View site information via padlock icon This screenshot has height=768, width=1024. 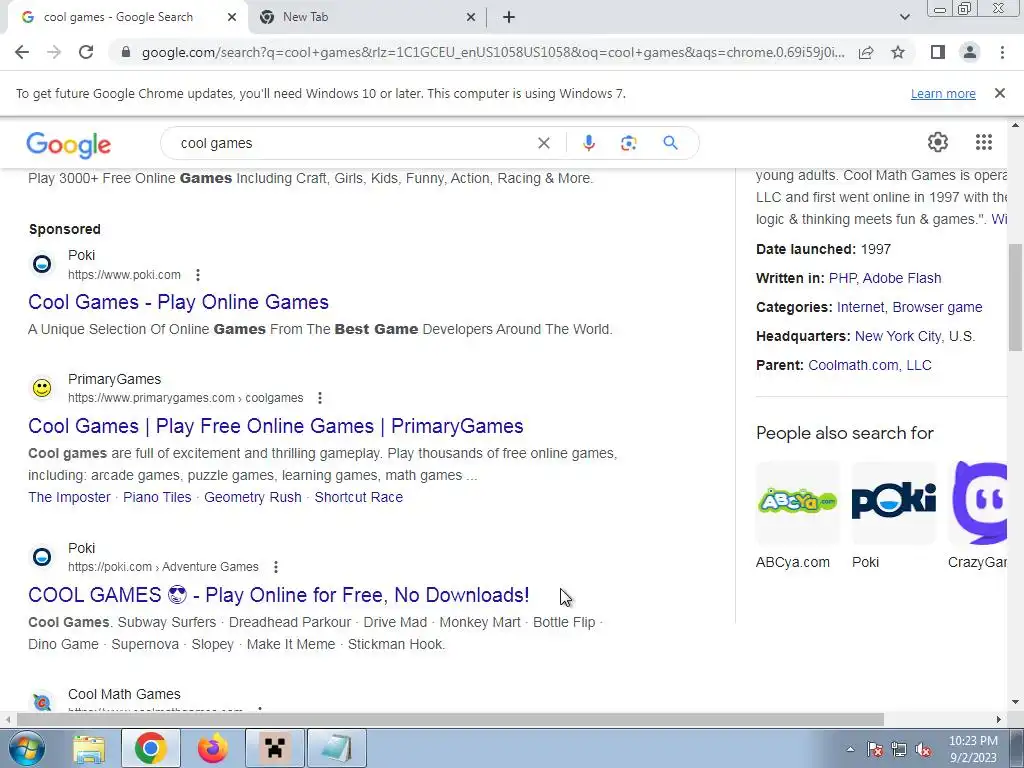pyautogui.click(x=127, y=52)
